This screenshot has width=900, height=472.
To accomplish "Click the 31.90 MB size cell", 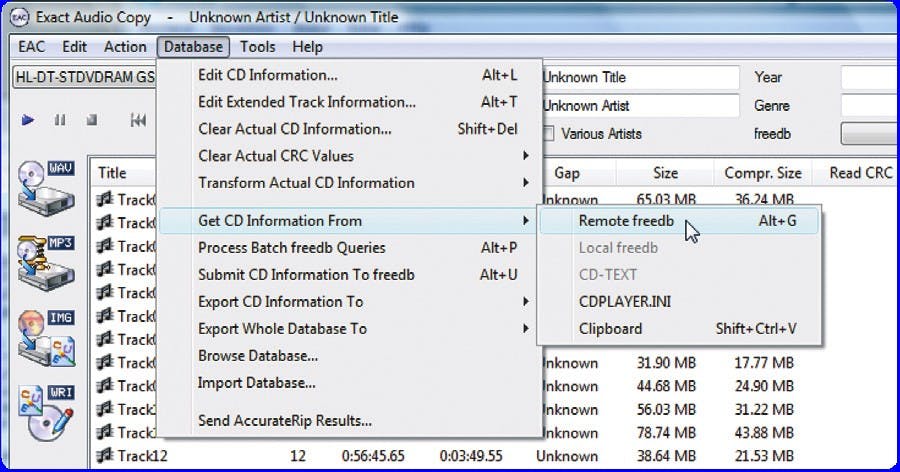I will tap(666, 363).
